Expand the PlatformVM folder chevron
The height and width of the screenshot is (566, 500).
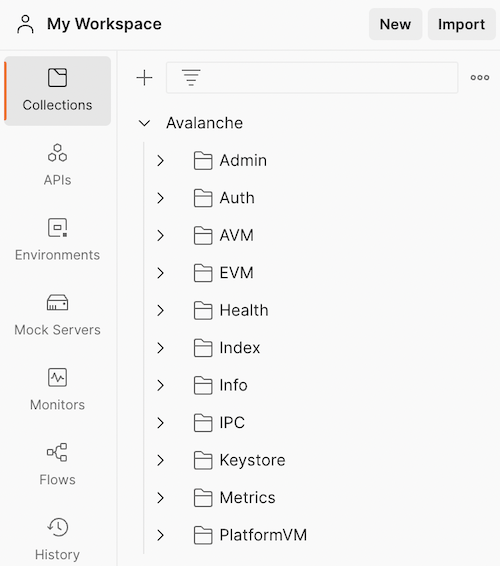coord(161,535)
